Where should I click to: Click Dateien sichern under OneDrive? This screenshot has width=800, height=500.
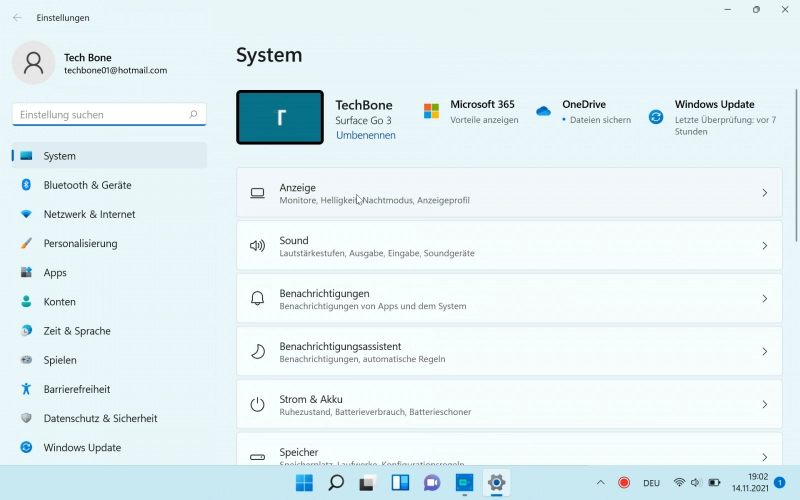tap(600, 120)
